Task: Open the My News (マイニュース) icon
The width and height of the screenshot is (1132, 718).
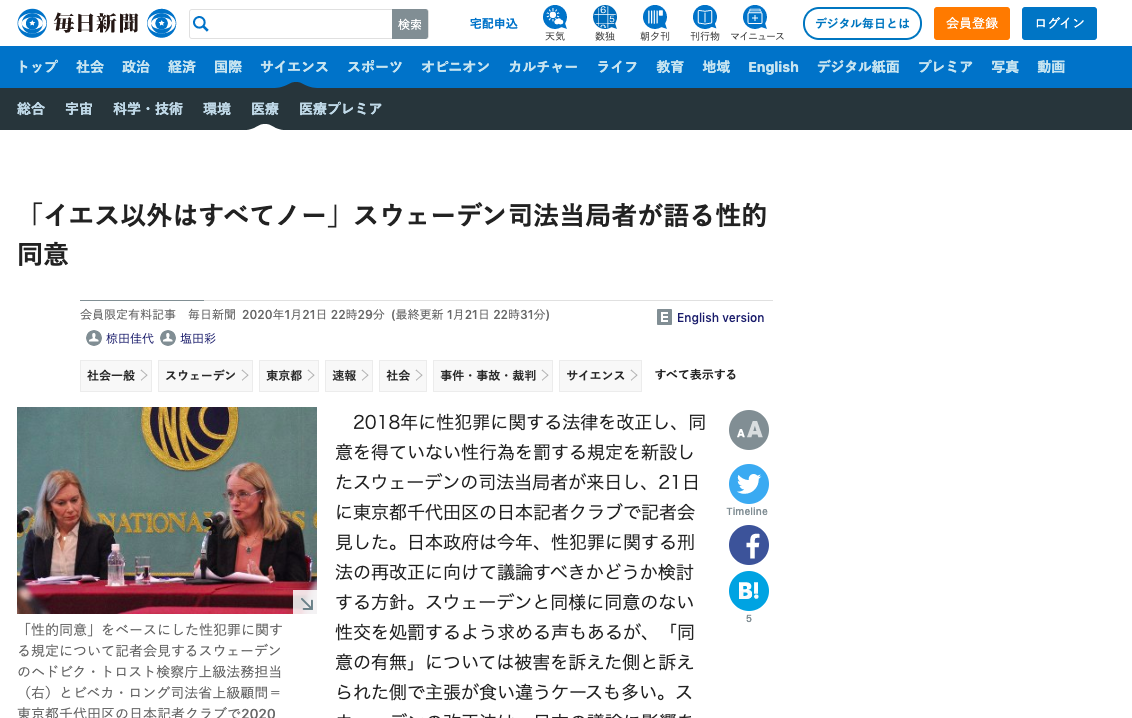Action: 756,18
